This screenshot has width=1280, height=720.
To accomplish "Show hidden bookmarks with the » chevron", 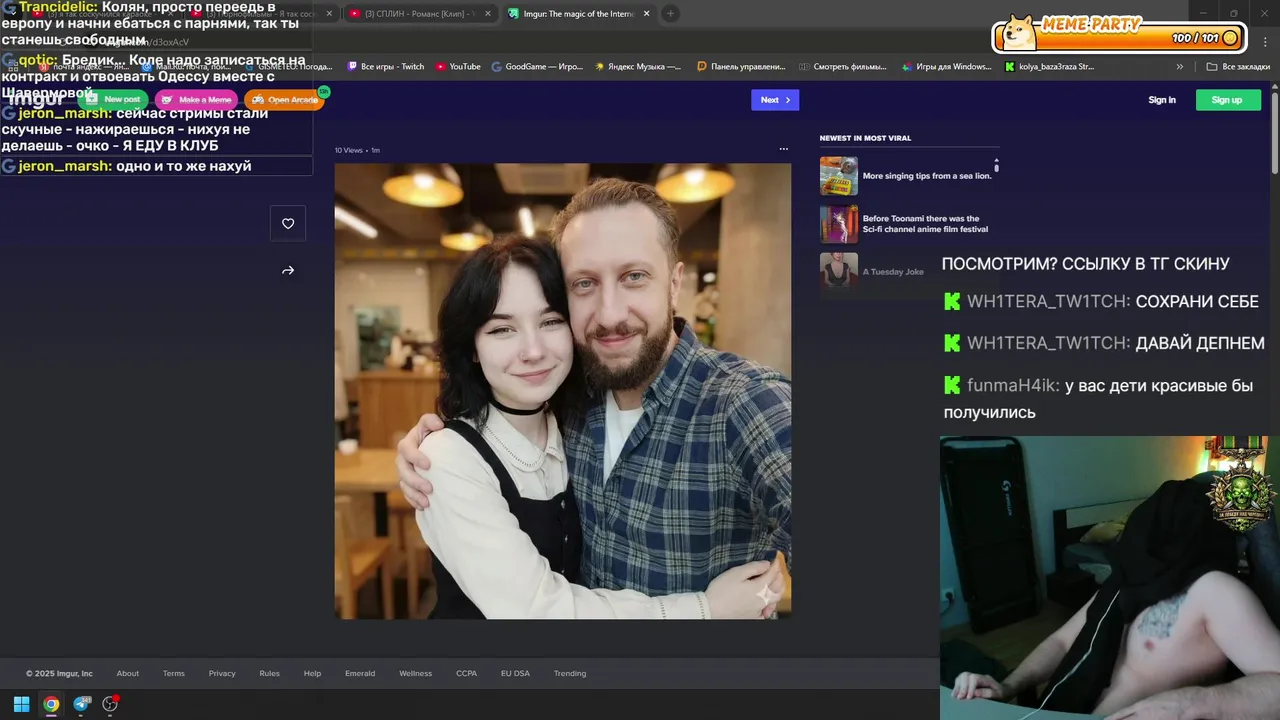I will pyautogui.click(x=1180, y=67).
